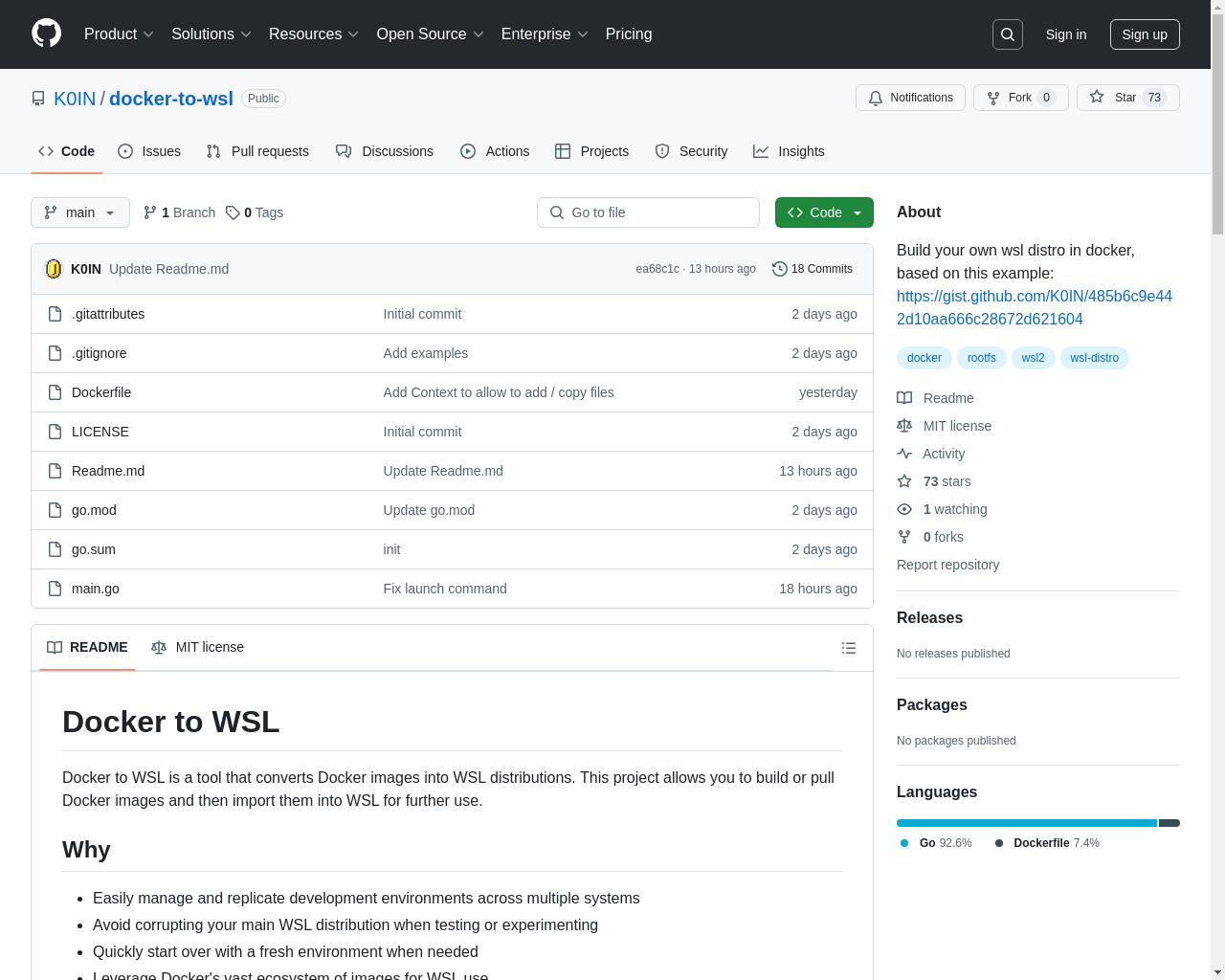
Task: Click the file icon beside Dockerfile
Action: [55, 392]
